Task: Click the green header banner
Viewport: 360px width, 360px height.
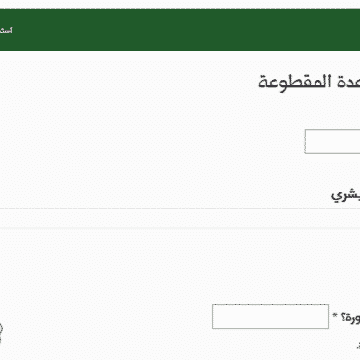Action: coord(180,30)
